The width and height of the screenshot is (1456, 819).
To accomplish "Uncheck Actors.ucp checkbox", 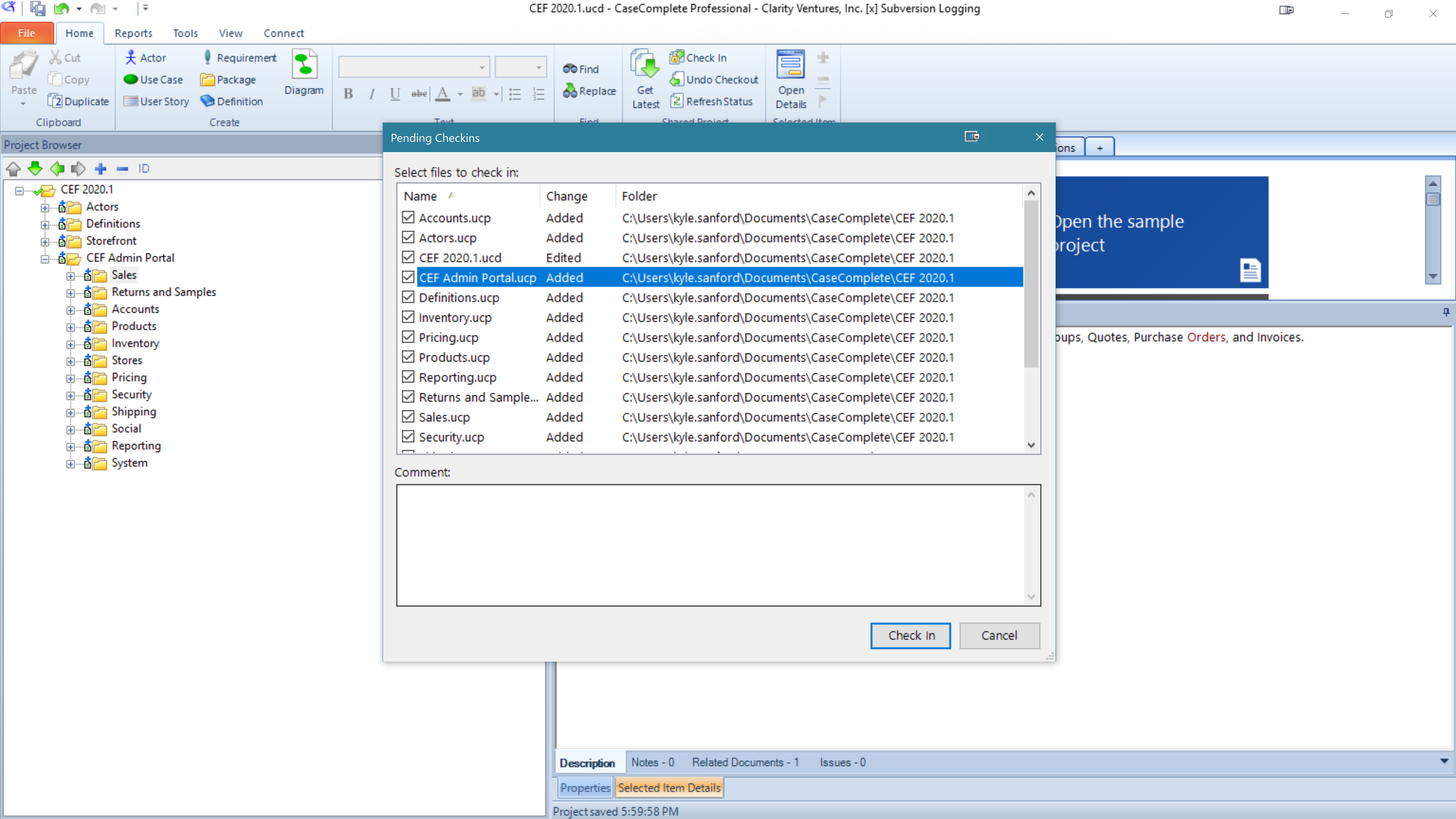I will [x=408, y=237].
